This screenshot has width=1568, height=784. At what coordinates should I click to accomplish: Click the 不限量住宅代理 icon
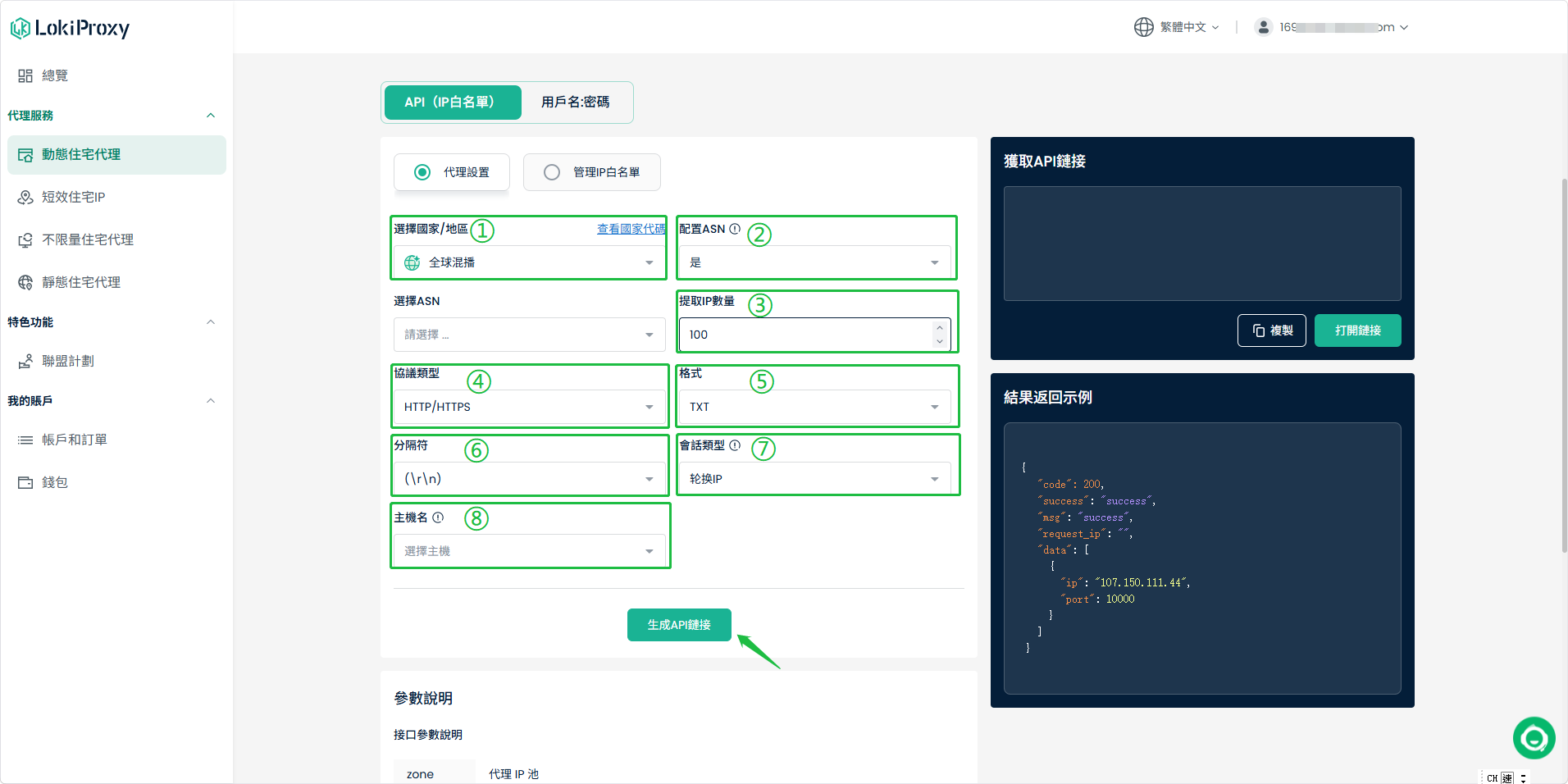25,239
